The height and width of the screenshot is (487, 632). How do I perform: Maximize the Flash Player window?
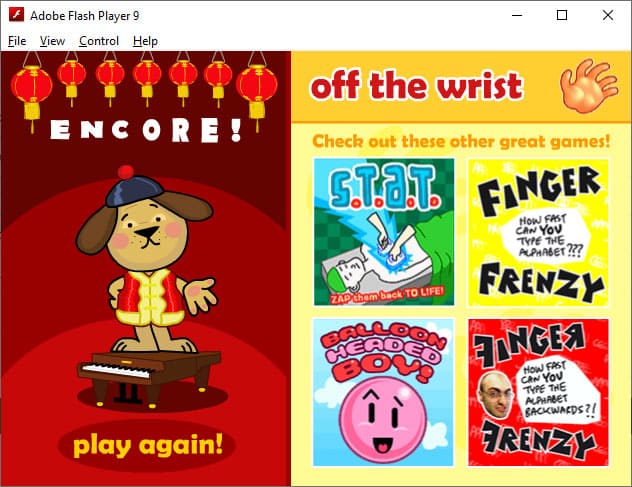[x=562, y=15]
